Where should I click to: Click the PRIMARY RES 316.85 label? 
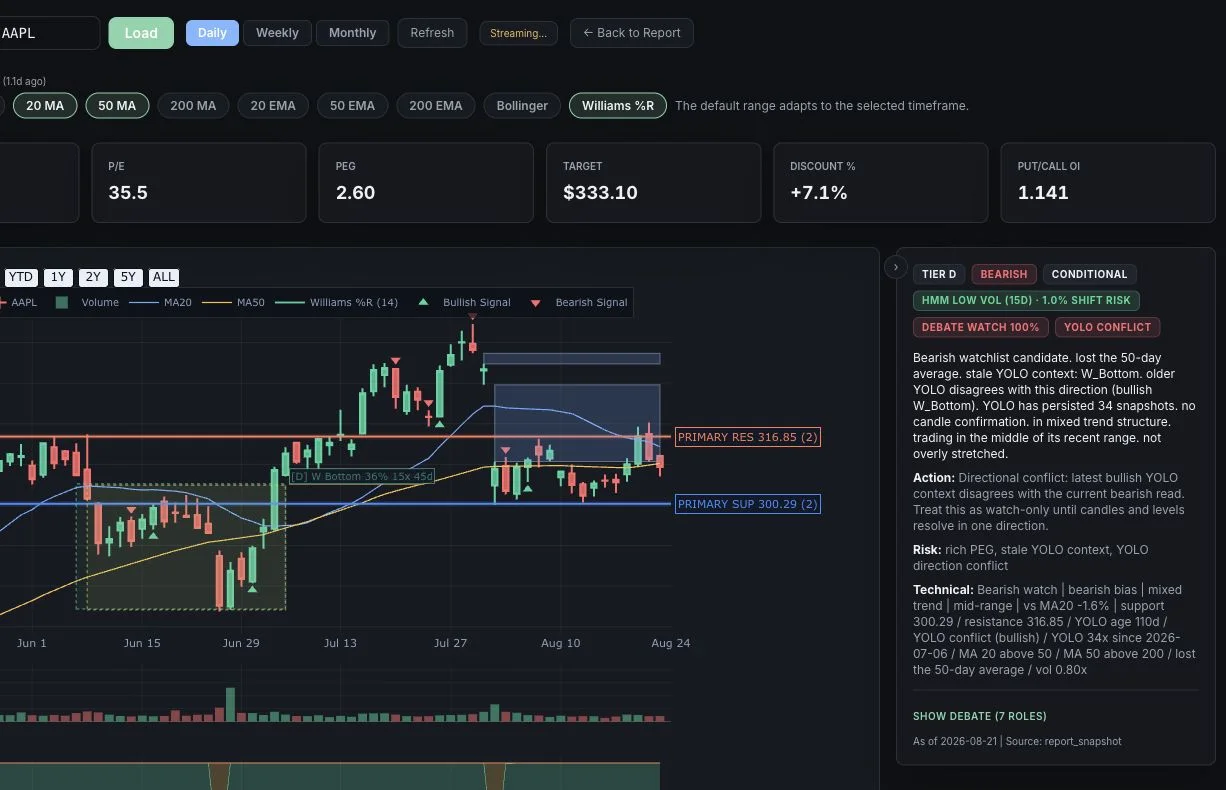click(x=748, y=437)
